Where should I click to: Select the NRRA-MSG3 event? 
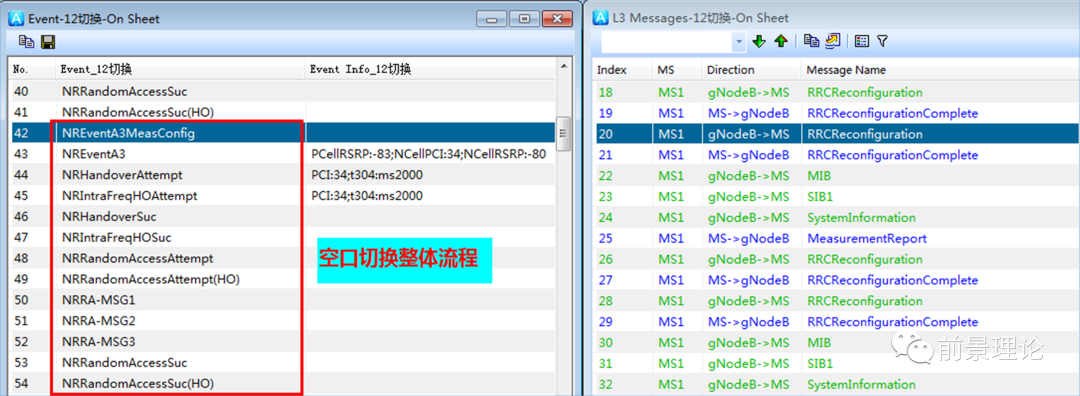click(x=282, y=342)
